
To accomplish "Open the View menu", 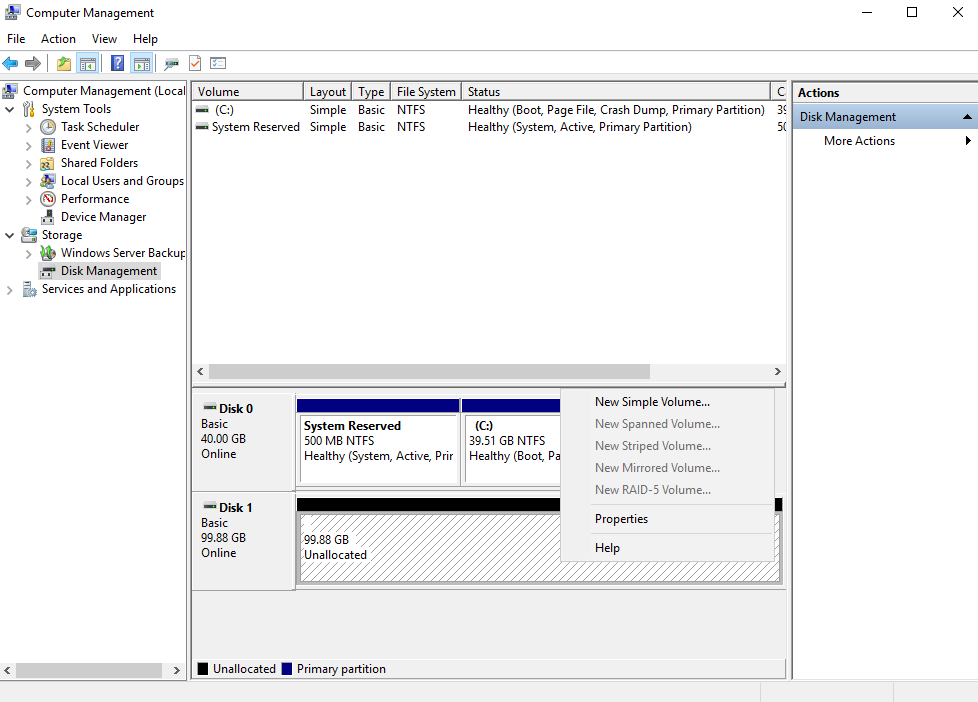I will [x=104, y=39].
